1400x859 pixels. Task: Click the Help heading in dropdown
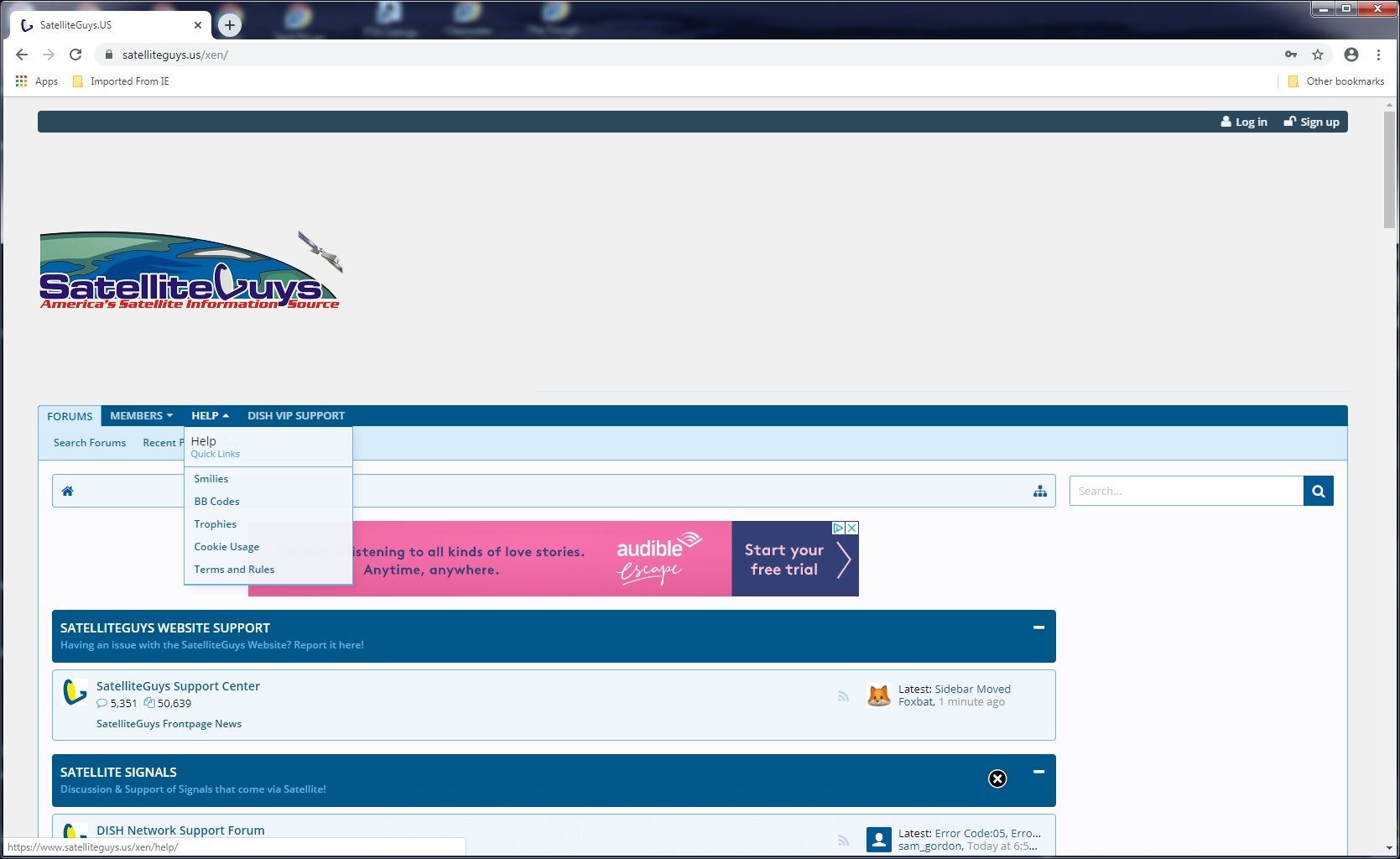tap(203, 441)
